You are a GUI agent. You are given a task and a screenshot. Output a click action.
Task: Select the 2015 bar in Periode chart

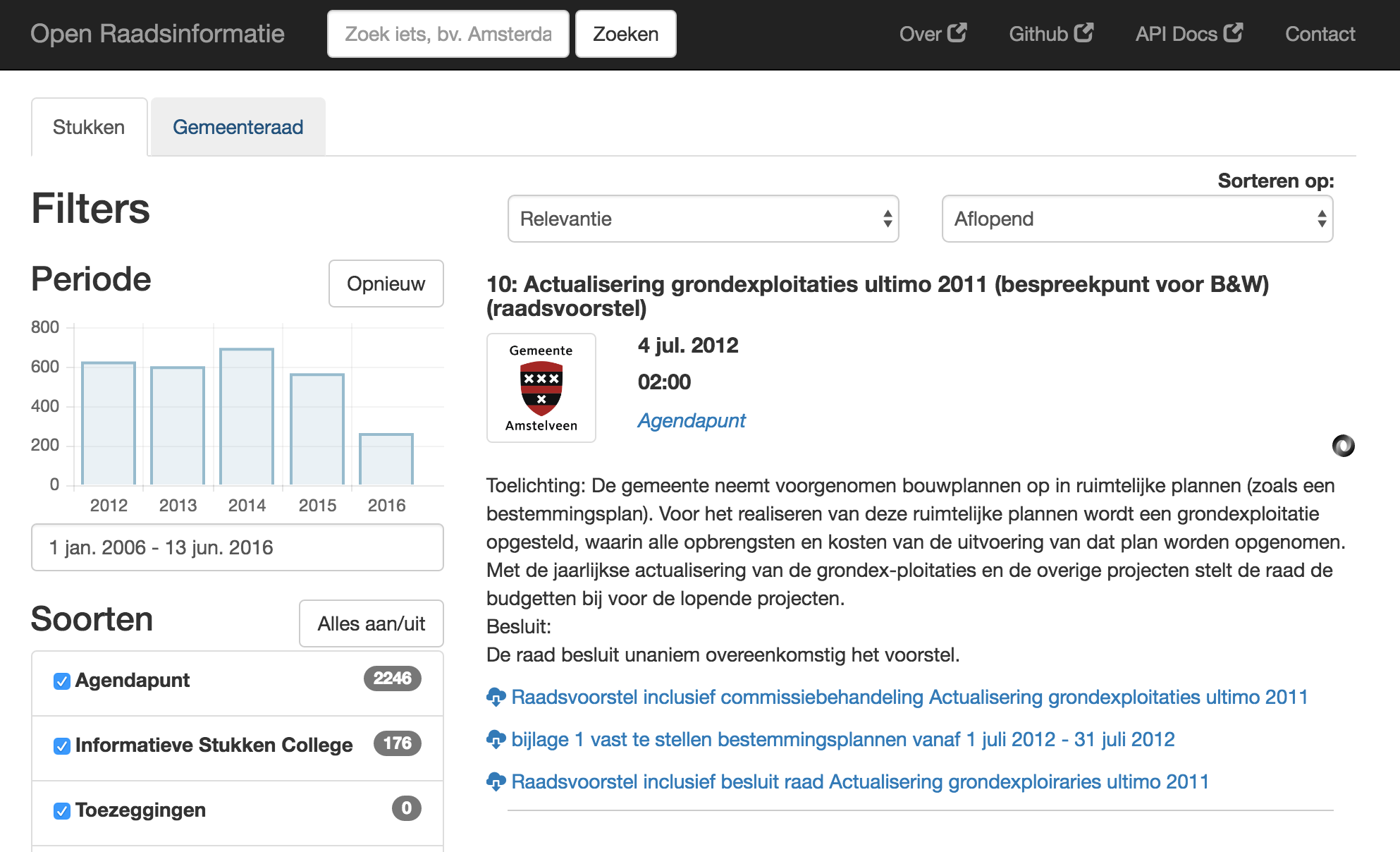click(x=317, y=430)
